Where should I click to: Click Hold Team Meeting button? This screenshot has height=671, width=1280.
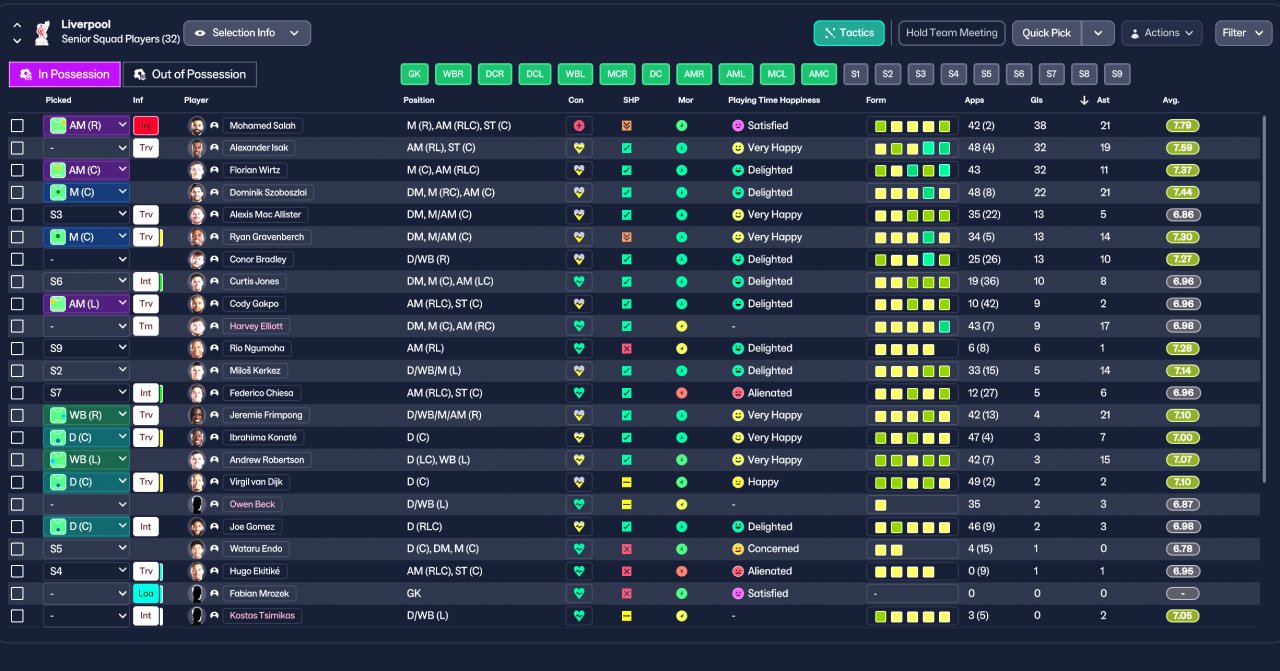[x=951, y=33]
